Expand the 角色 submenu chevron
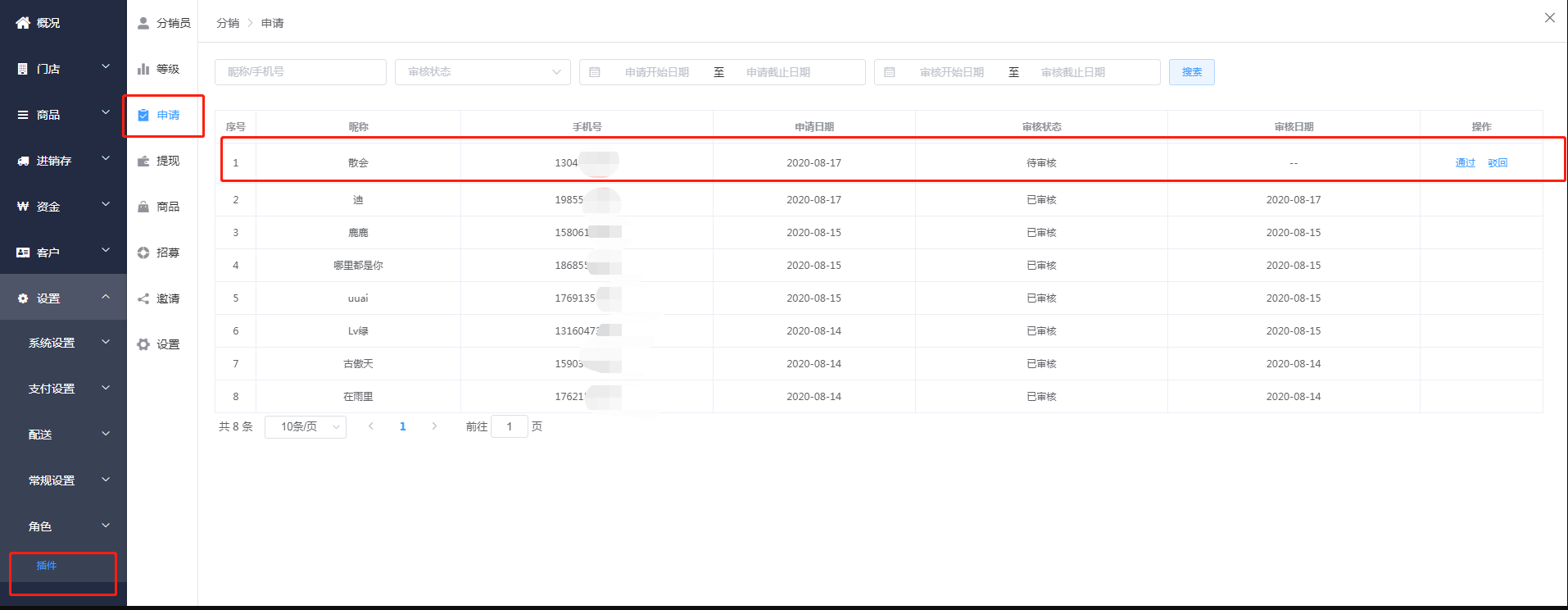The height and width of the screenshot is (610, 1568). [106, 525]
